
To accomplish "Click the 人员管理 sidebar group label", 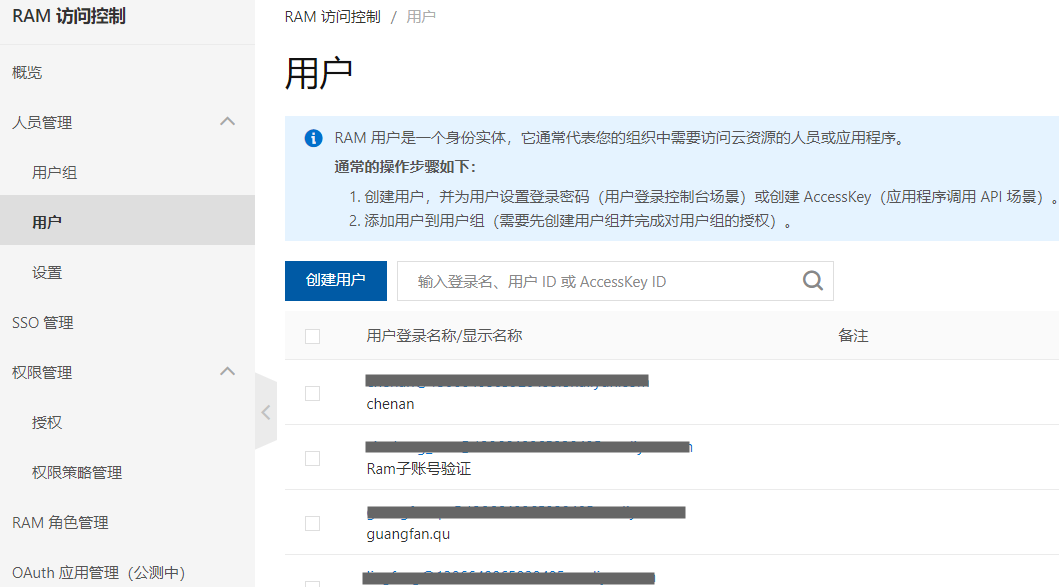I will coord(42,123).
